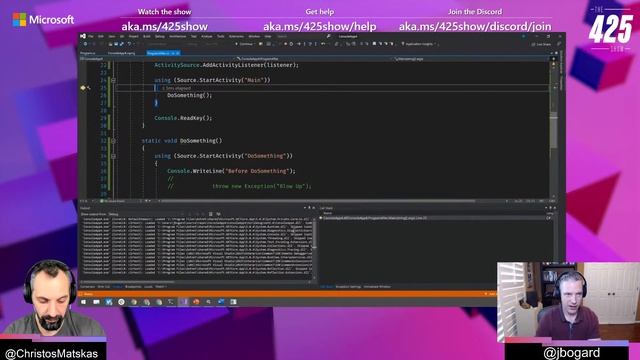Viewport: 640px width, 360px height.
Task: Collapse the using block at line 24
Action: [113, 80]
